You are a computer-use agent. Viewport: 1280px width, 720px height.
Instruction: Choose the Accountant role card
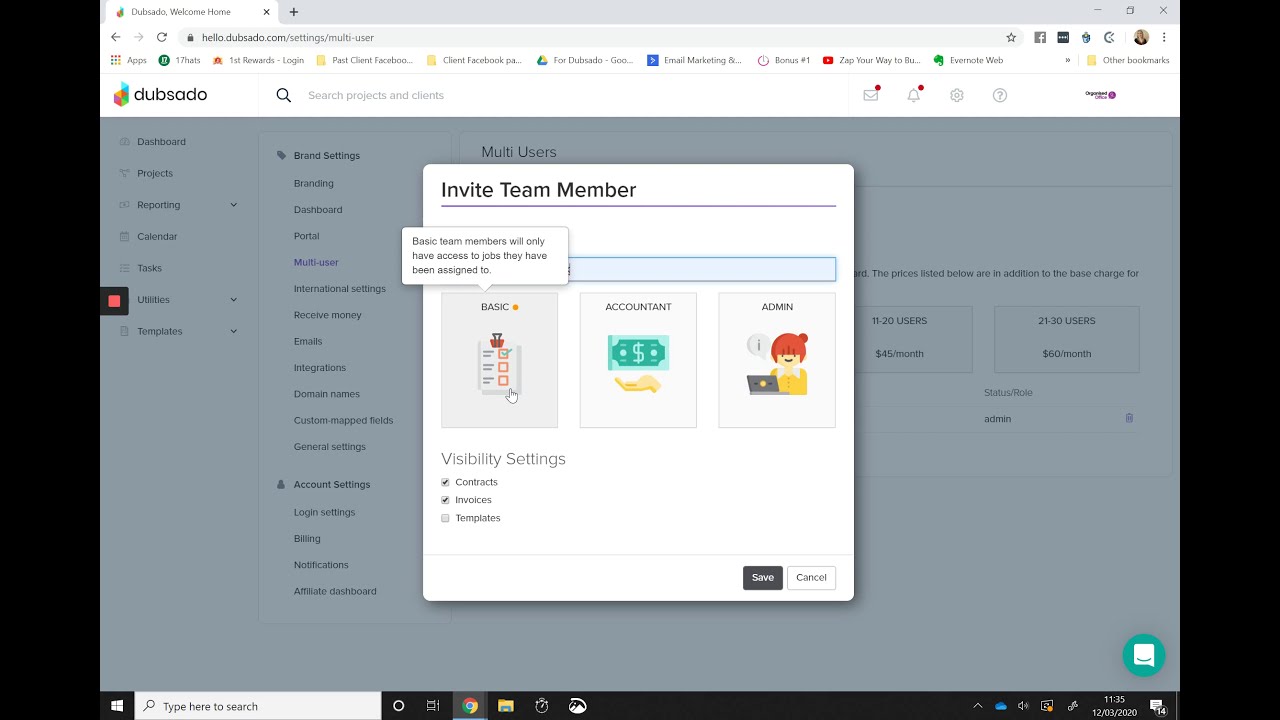point(638,360)
